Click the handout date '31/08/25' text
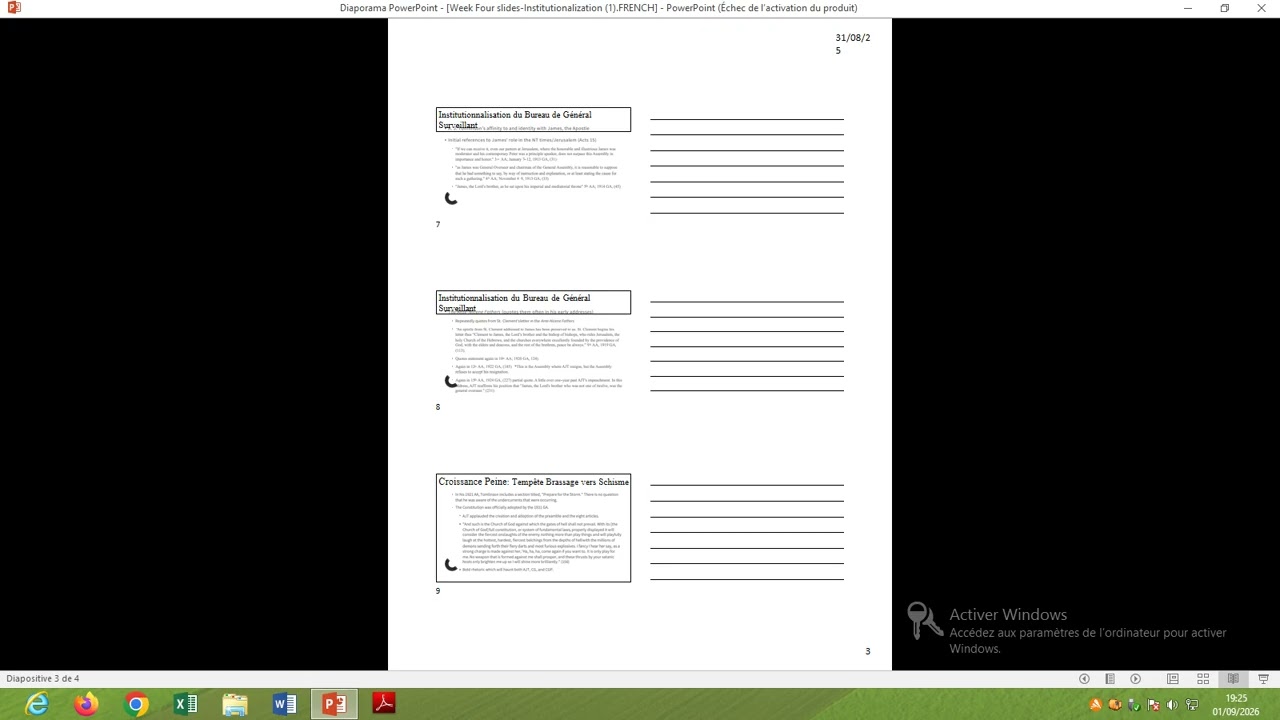Viewport: 1280px width, 720px height. click(x=853, y=44)
